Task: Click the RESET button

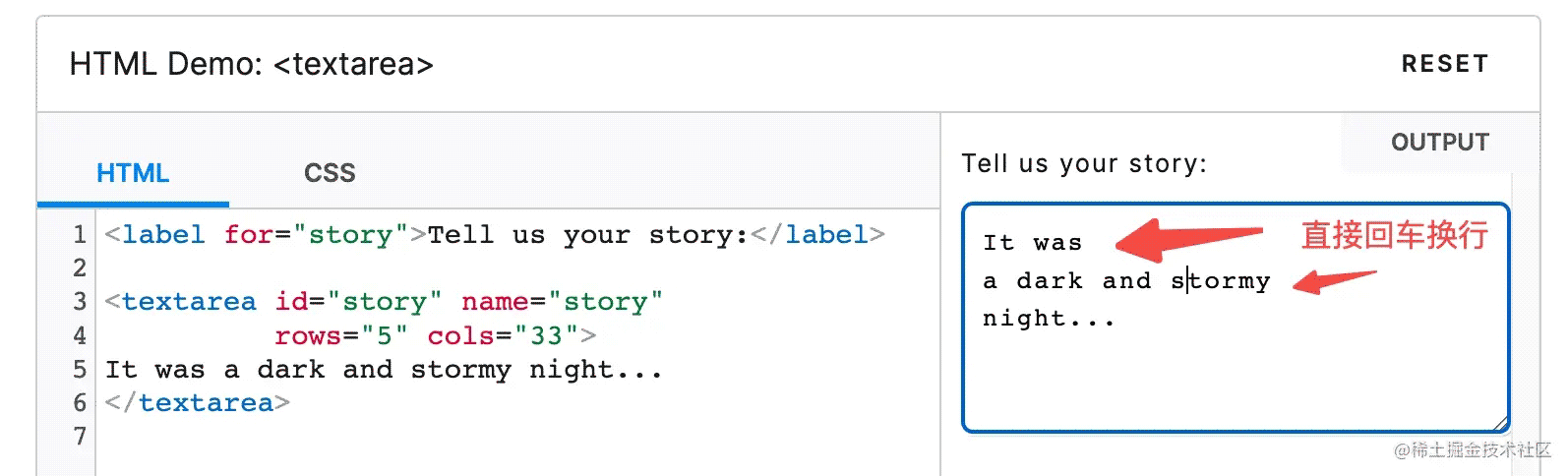Action: (x=1444, y=64)
